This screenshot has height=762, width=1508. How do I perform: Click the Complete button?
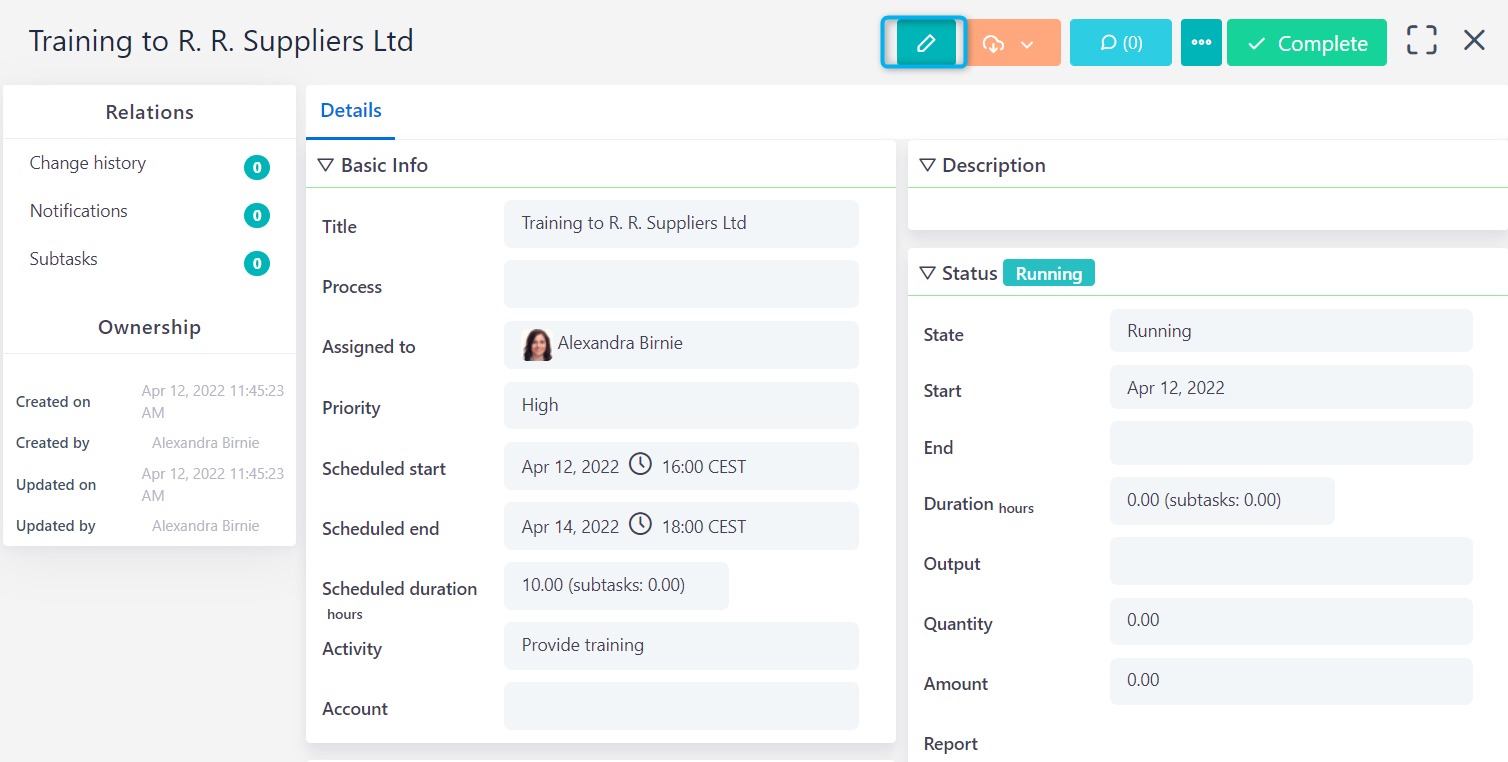tap(1306, 42)
